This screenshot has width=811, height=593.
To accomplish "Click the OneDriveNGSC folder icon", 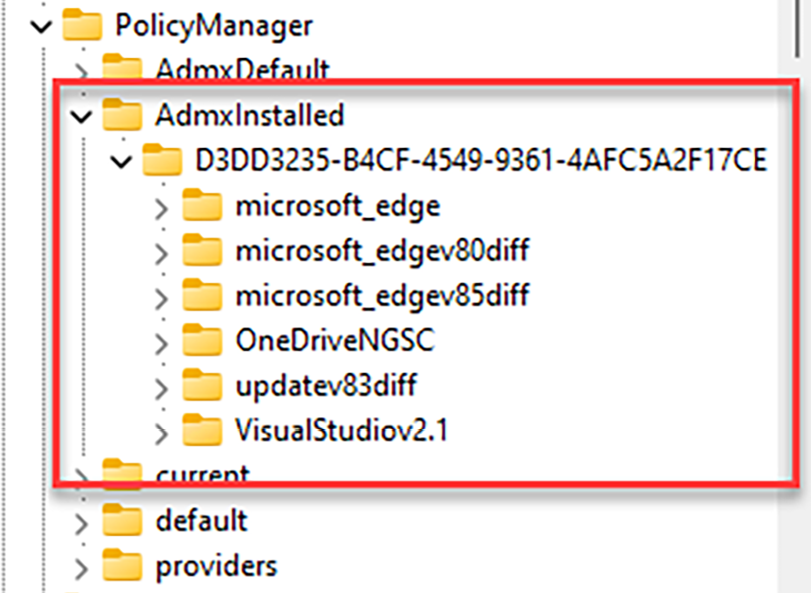I will pos(202,341).
